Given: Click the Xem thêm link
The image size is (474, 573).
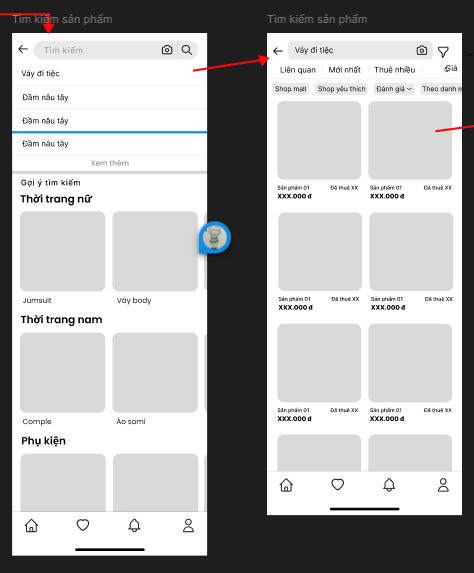Looking at the screenshot, I should click(110, 163).
